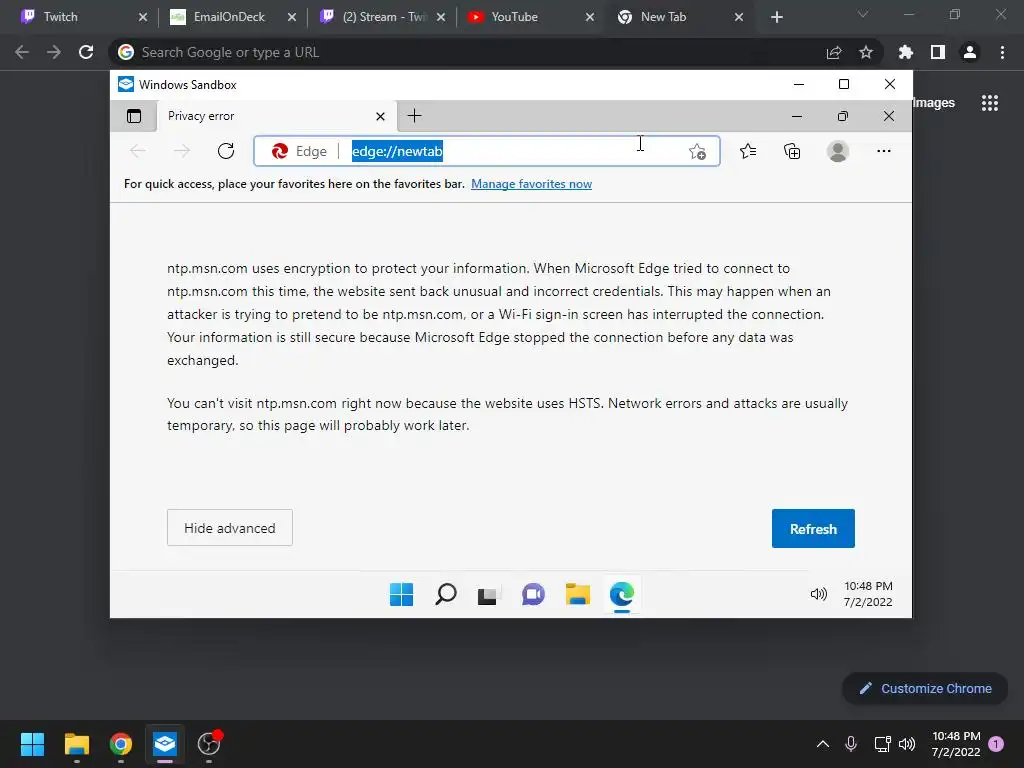1024x768 pixels.
Task: Toggle Chrome side panel
Action: pos(938,52)
